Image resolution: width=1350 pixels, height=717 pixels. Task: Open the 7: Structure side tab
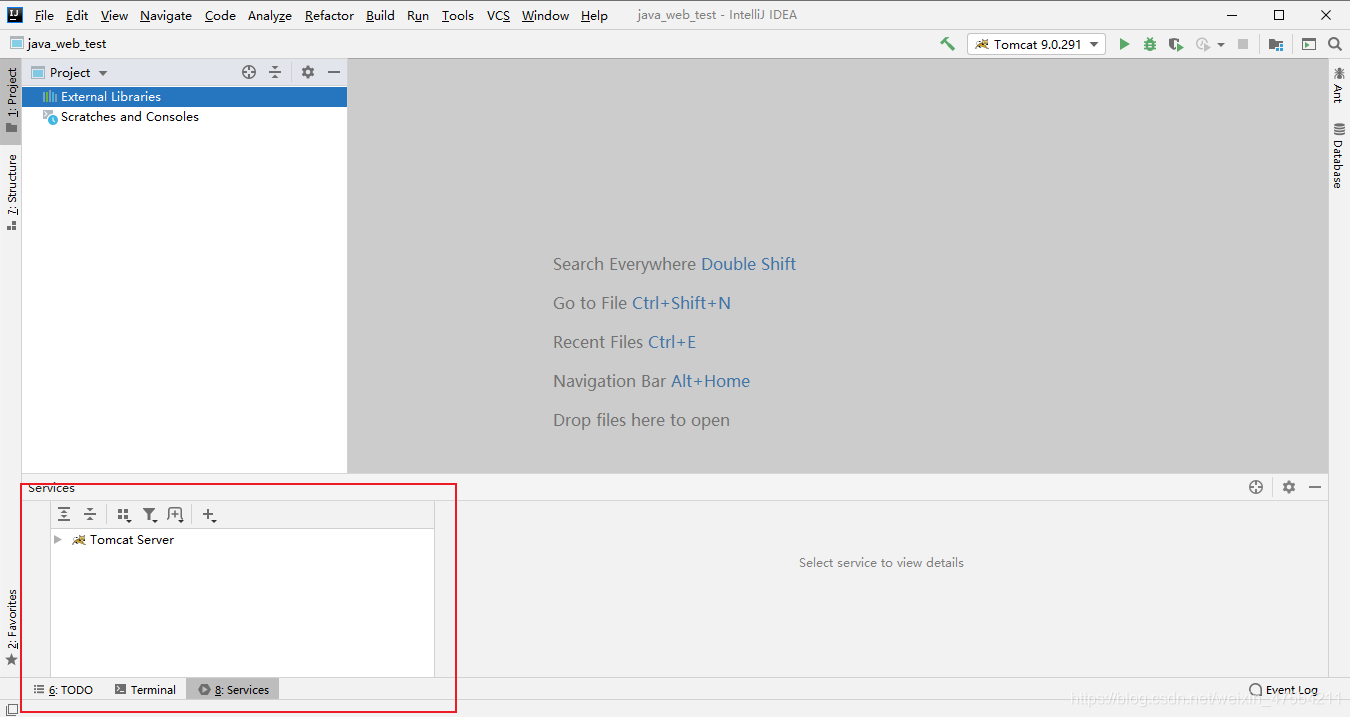coord(11,192)
